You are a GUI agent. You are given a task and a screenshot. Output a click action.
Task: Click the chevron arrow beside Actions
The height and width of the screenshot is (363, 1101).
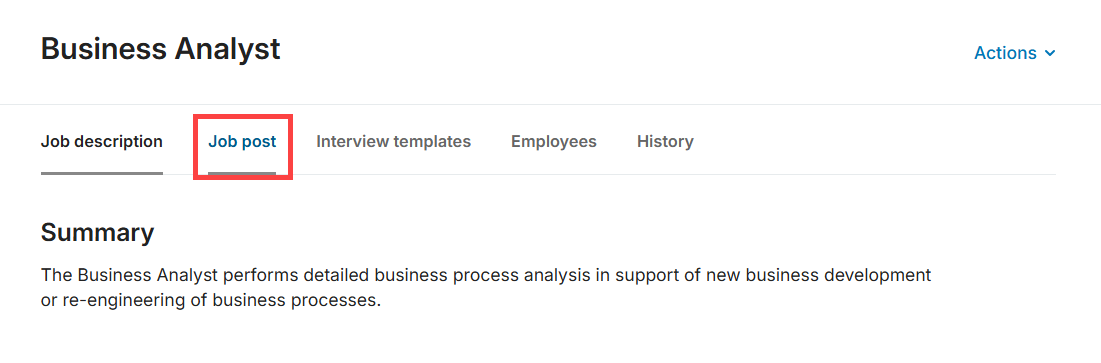(x=1050, y=53)
